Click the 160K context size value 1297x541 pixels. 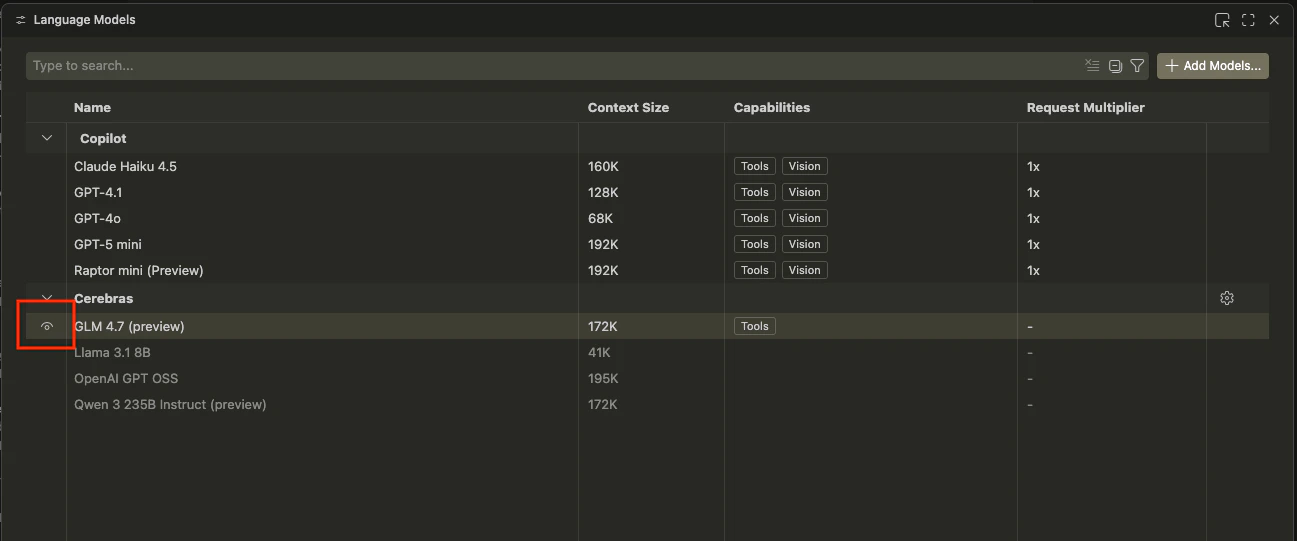603,166
